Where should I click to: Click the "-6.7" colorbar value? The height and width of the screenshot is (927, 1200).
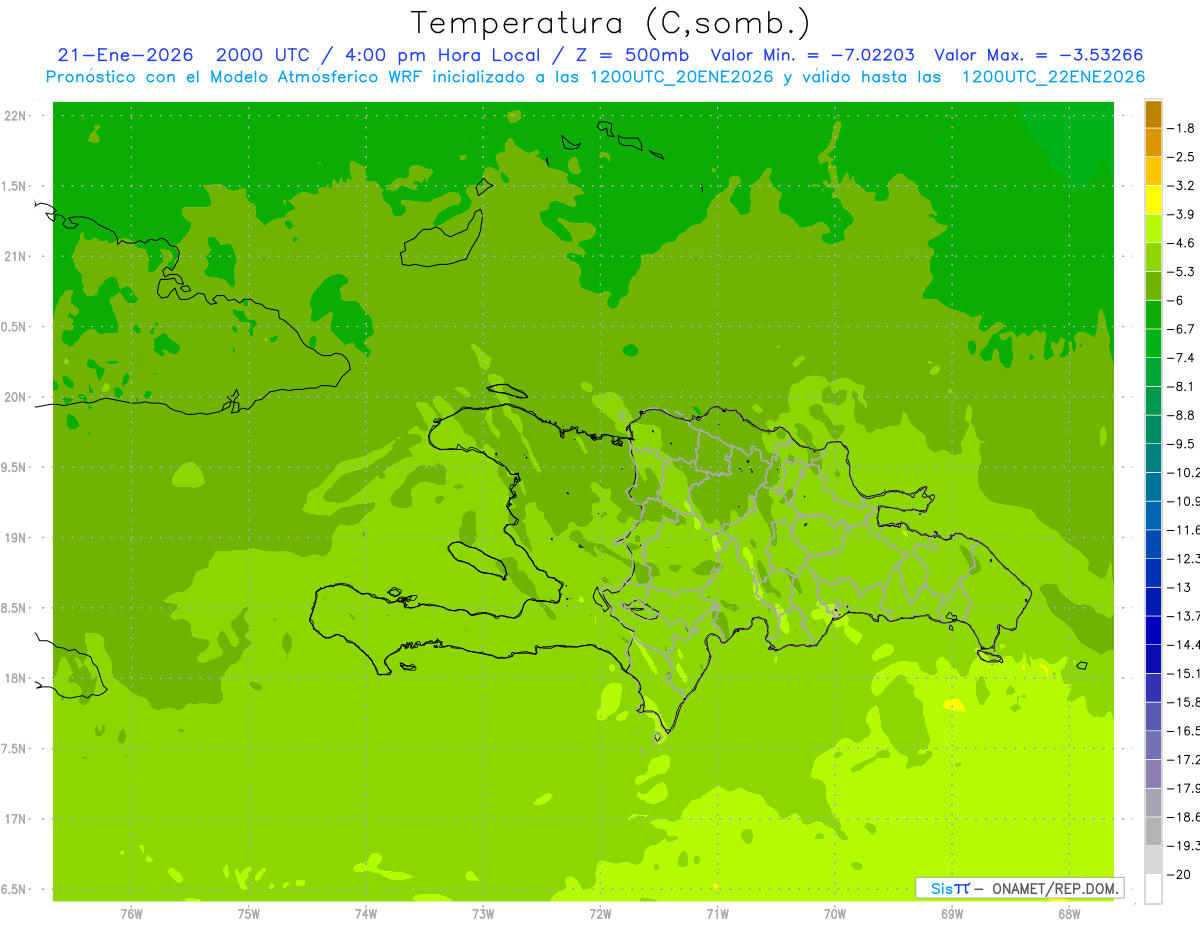(1181, 329)
